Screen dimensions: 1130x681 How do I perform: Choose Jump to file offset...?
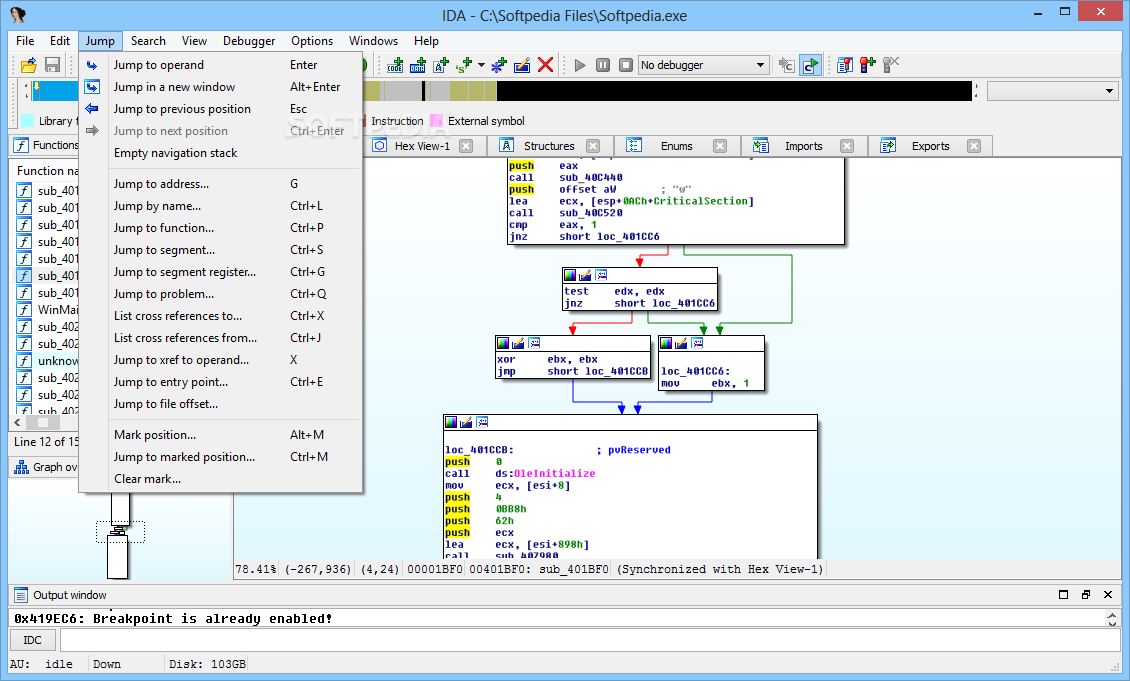coord(221,404)
